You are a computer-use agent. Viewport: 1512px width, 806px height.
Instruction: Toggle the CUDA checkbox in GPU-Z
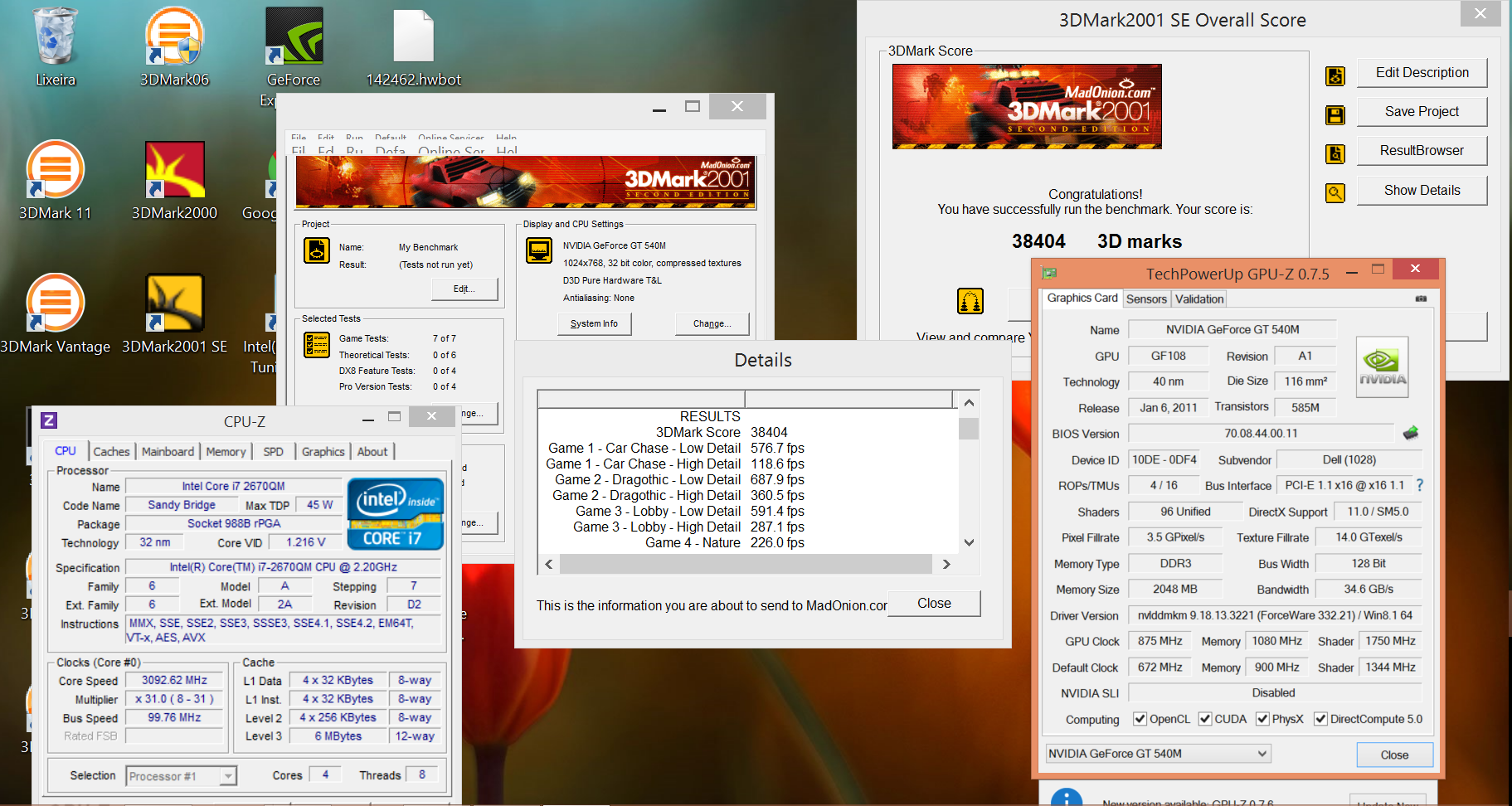click(x=1205, y=719)
